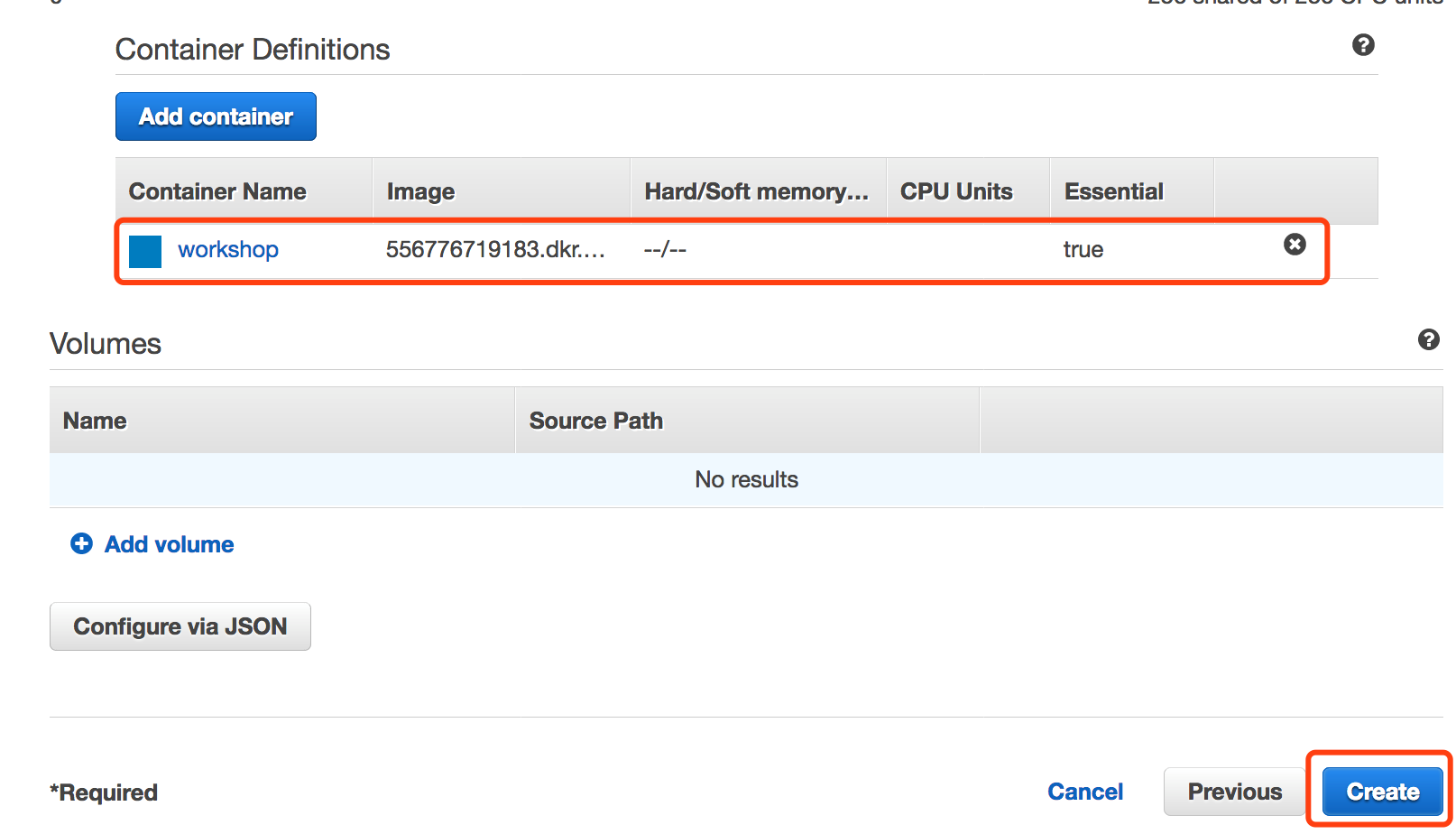Cancel the task definition creation
Screen dimensions: 1456x834
1085,792
